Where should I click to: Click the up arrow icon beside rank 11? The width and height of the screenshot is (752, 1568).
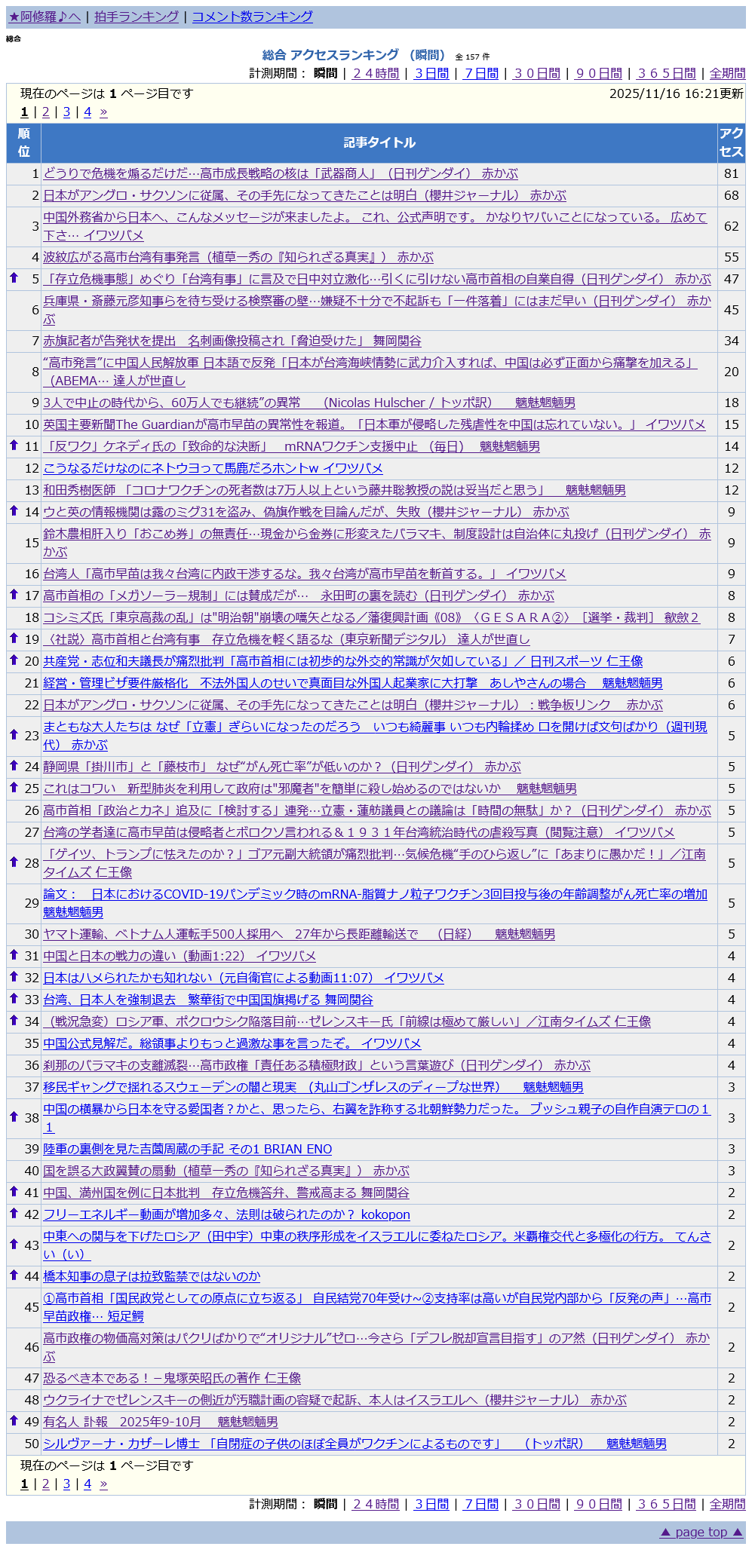click(x=14, y=446)
